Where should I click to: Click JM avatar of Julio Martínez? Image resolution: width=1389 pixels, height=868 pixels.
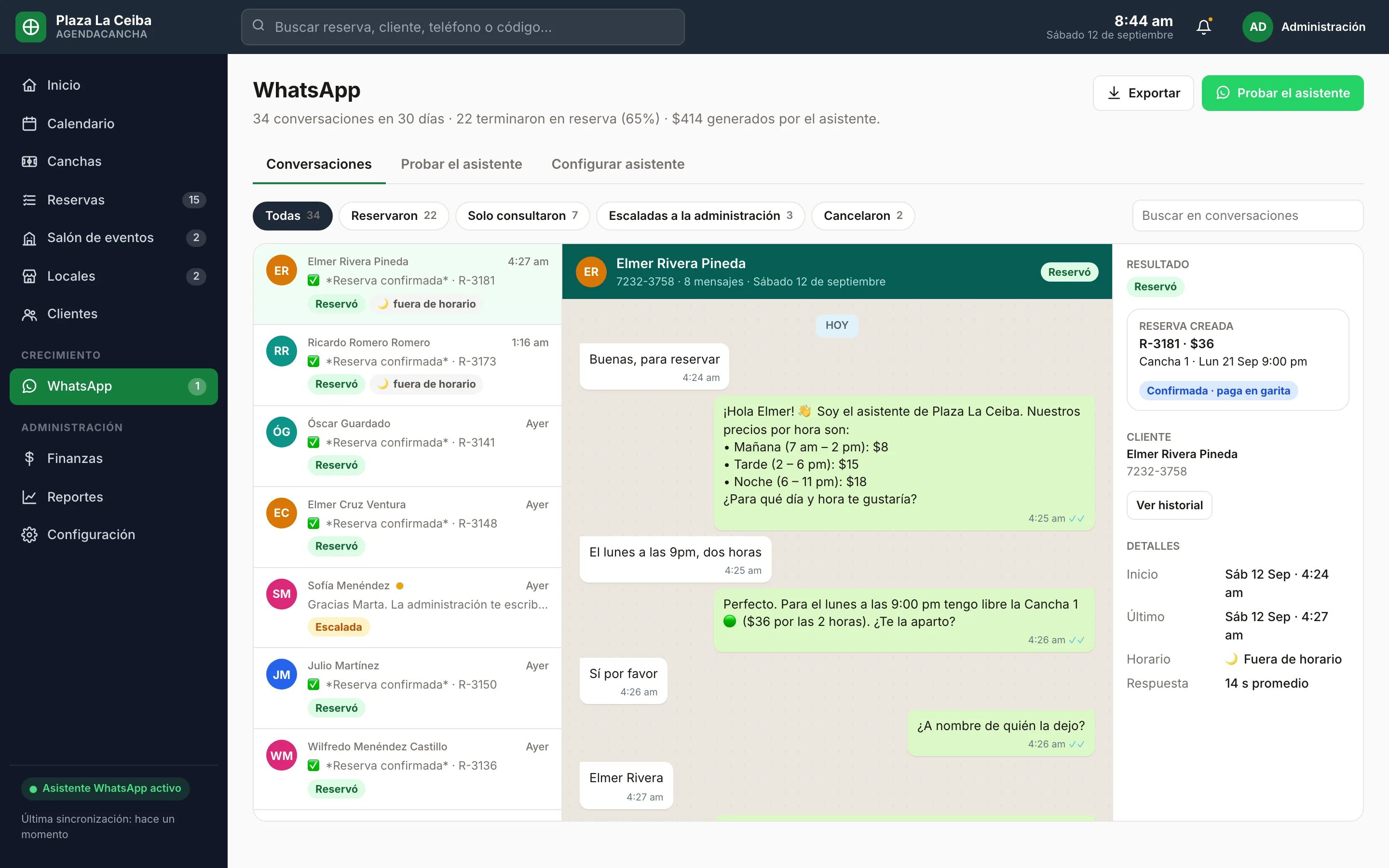pyautogui.click(x=281, y=675)
